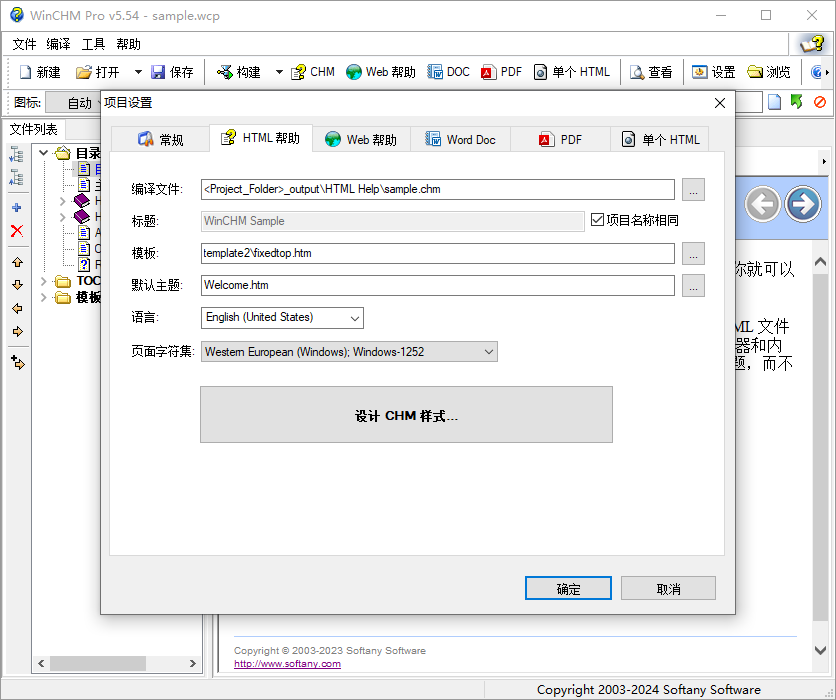Open the 帮助 menu
Screen dimensions: 836x700
click(128, 44)
